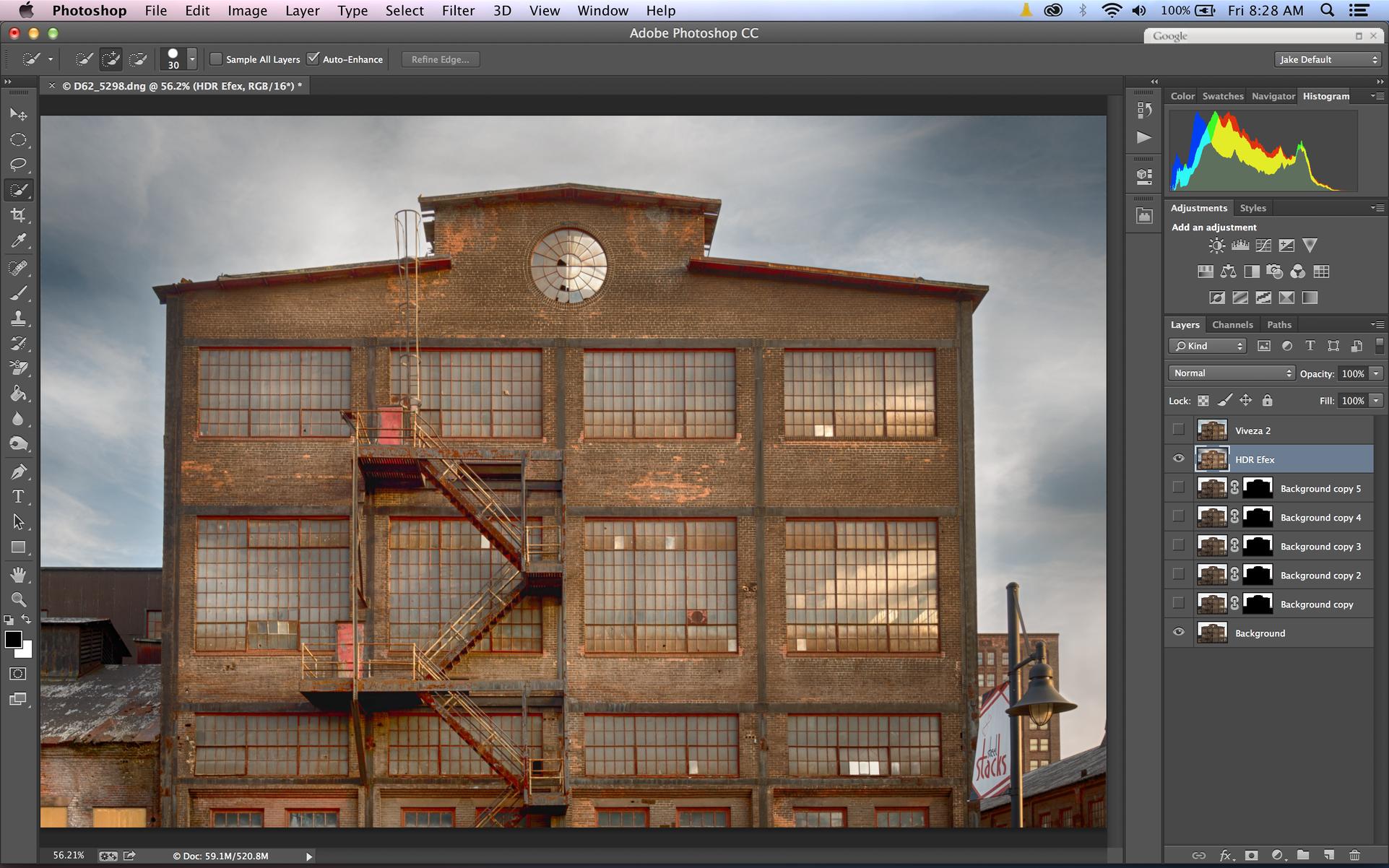The image size is (1389, 868).
Task: Click the Lock all layer icon
Action: pos(1267,400)
